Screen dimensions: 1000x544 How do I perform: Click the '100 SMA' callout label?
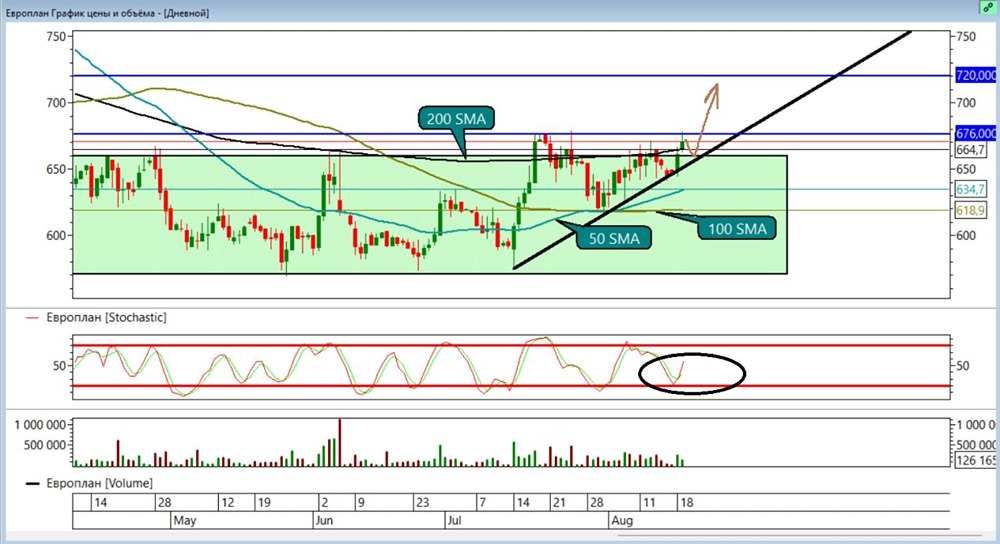737,229
